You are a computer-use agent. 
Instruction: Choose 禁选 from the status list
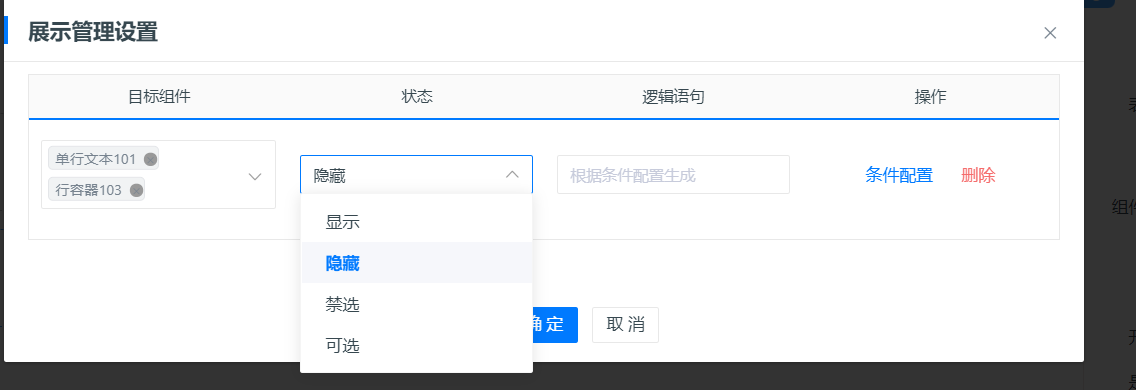point(417,305)
